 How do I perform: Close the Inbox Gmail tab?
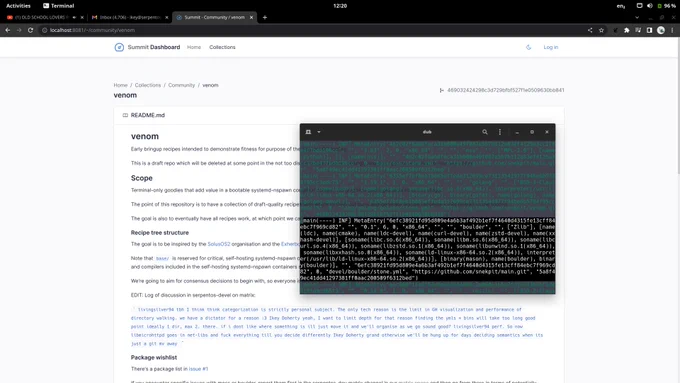pyautogui.click(x=167, y=17)
